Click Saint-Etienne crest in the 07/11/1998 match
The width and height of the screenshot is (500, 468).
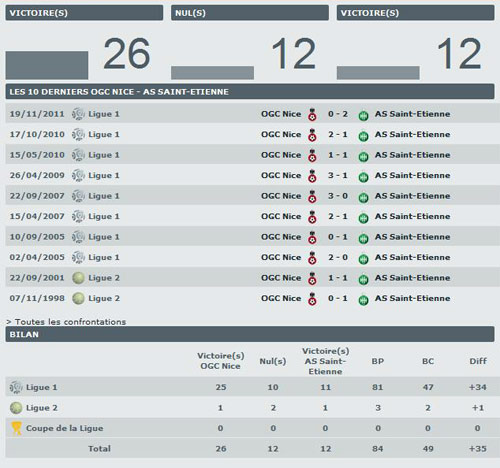click(x=363, y=300)
